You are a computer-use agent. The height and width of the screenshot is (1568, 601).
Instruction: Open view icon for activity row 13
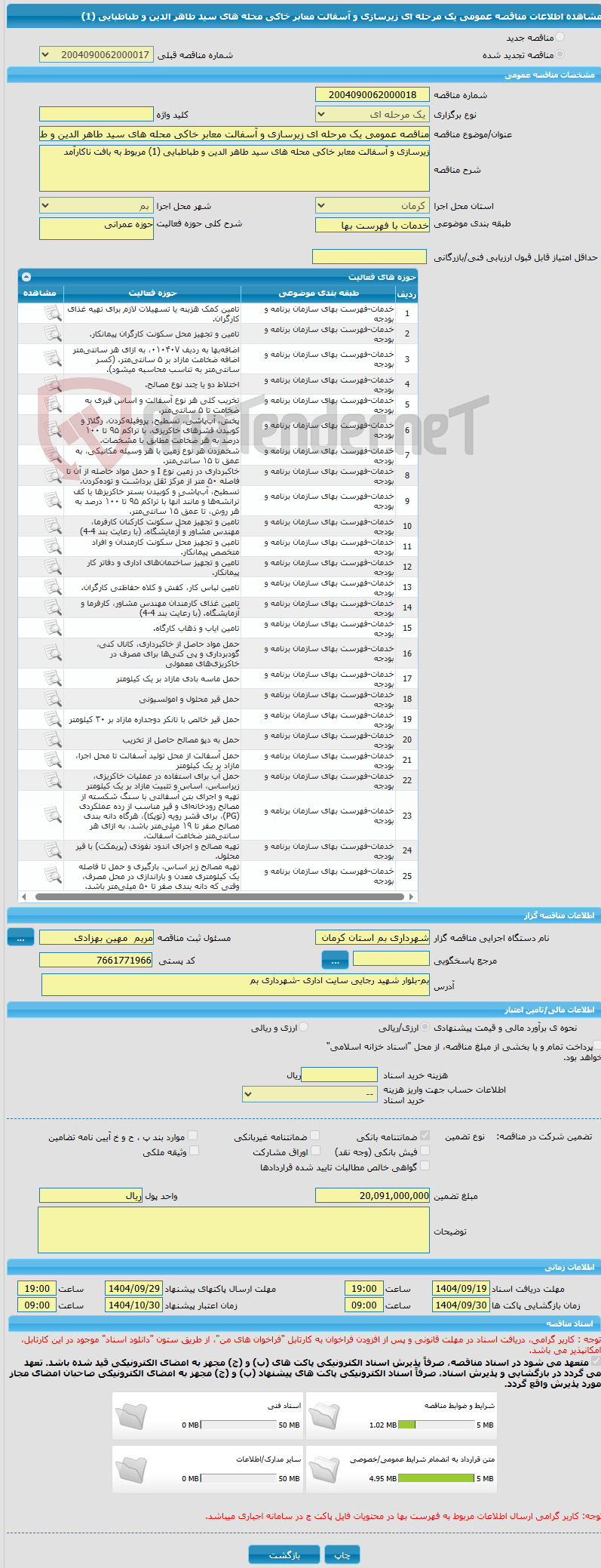click(53, 587)
